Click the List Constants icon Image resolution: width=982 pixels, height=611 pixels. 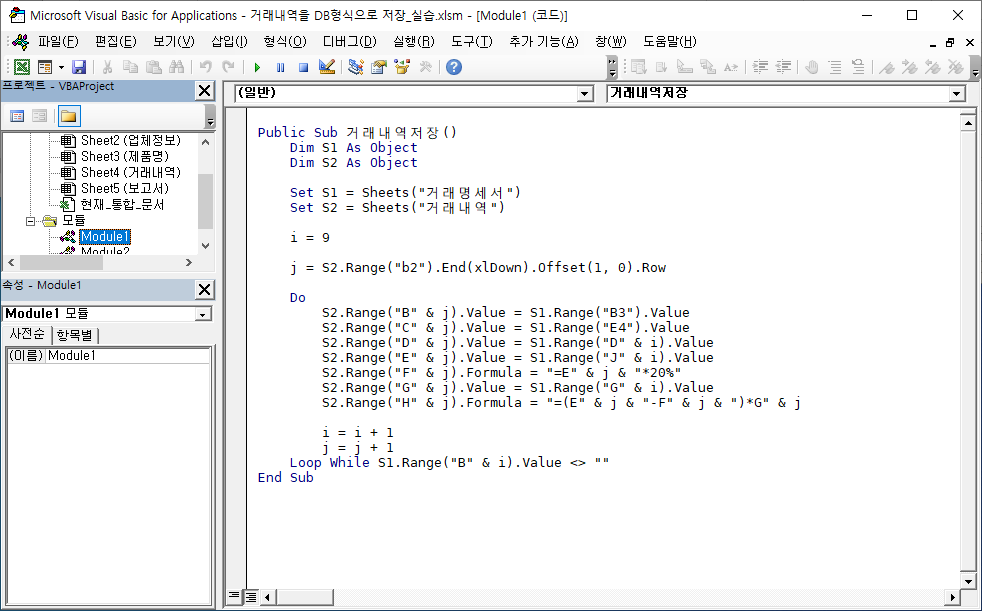[661, 67]
